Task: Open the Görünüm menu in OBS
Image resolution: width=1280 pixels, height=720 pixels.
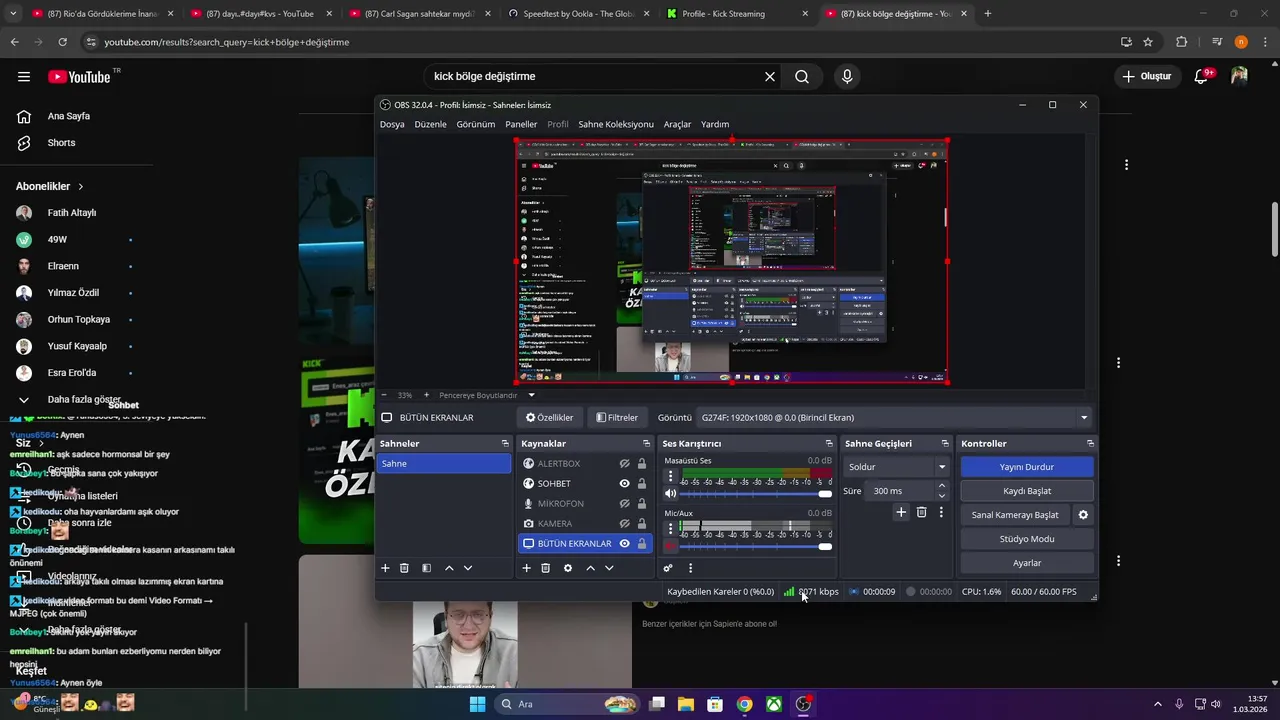Action: click(x=476, y=124)
